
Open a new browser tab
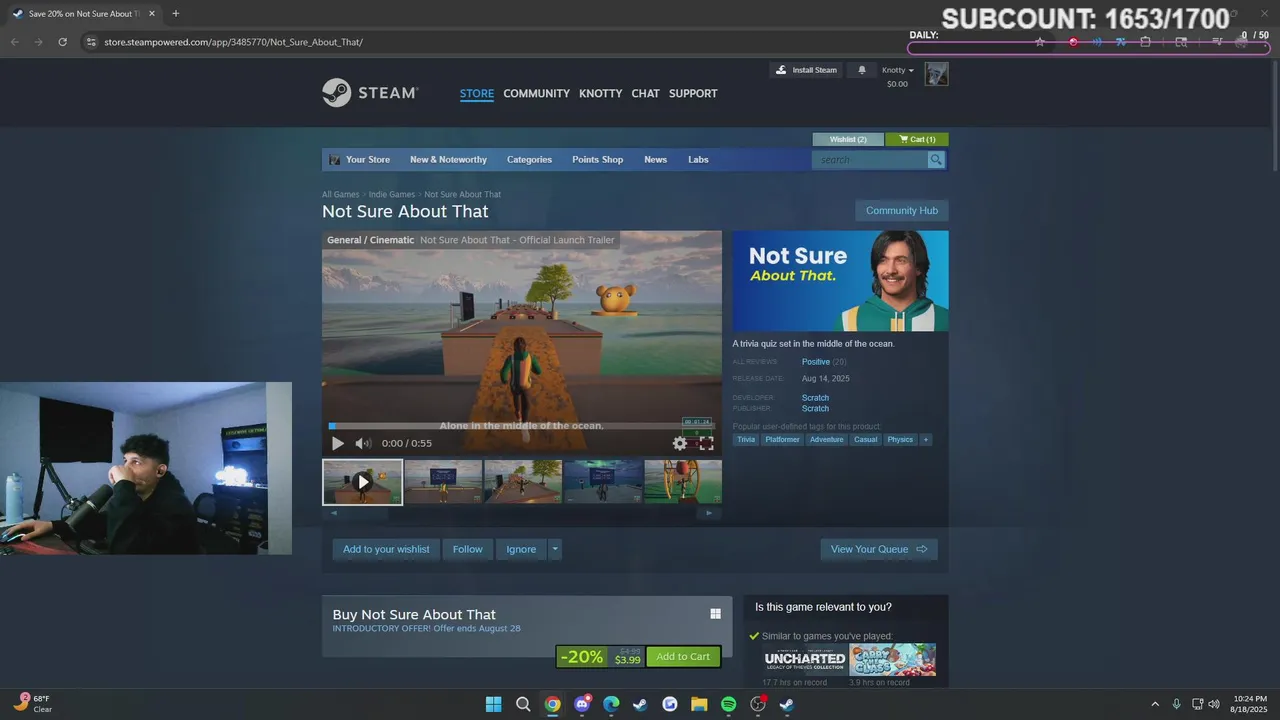(x=176, y=14)
